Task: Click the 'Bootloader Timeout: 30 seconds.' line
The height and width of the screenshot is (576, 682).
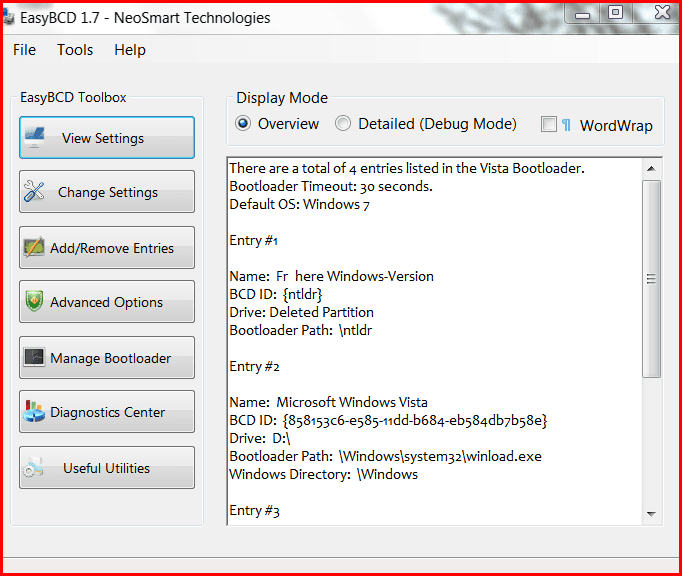Action: point(331,187)
